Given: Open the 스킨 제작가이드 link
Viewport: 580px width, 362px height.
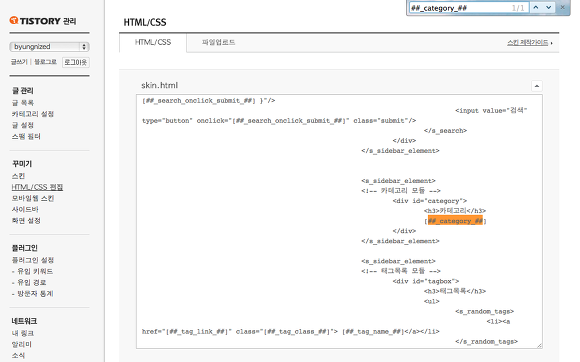Looking at the screenshot, I should [x=529, y=43].
